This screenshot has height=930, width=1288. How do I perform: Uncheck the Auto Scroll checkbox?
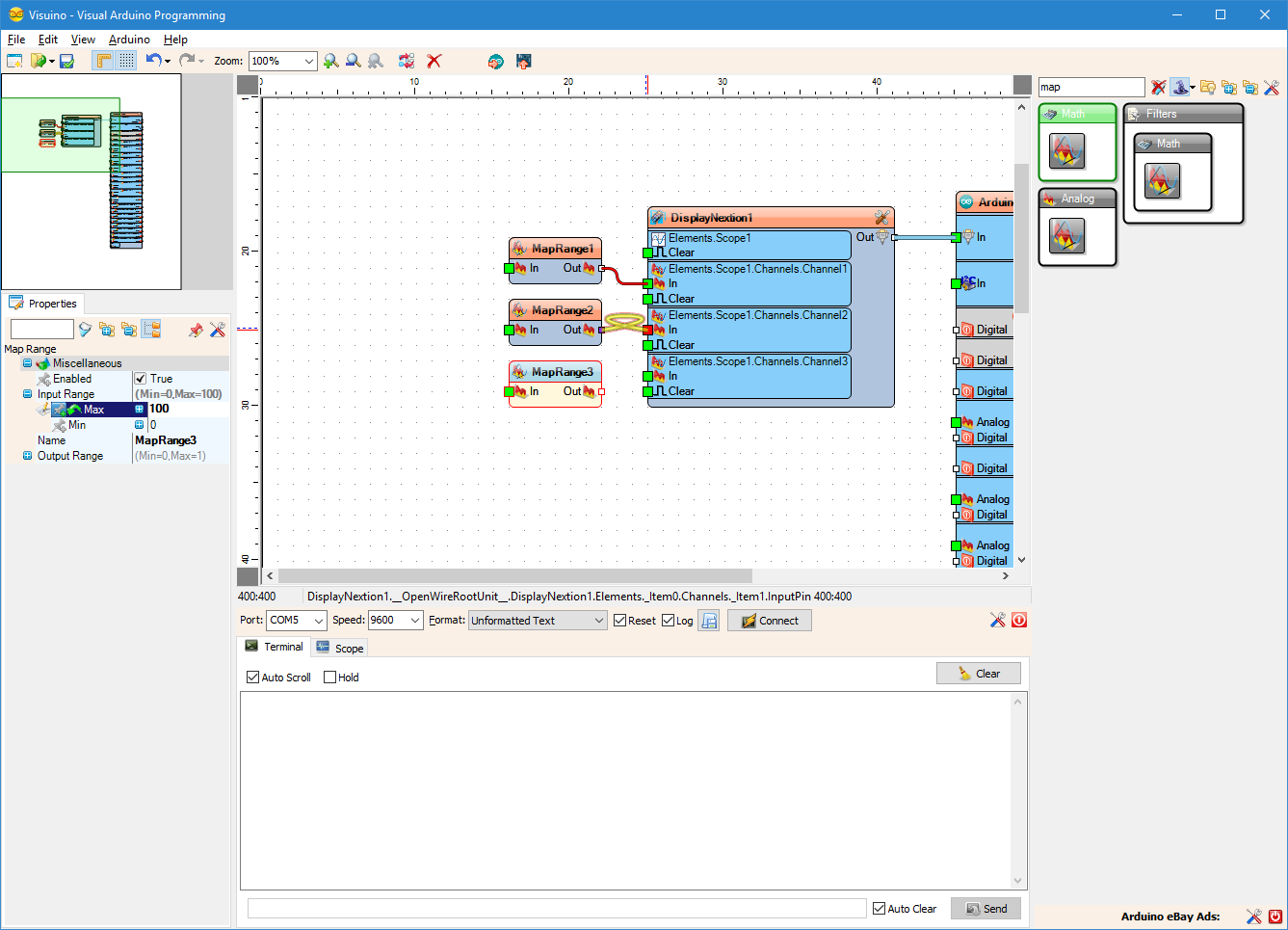(253, 678)
